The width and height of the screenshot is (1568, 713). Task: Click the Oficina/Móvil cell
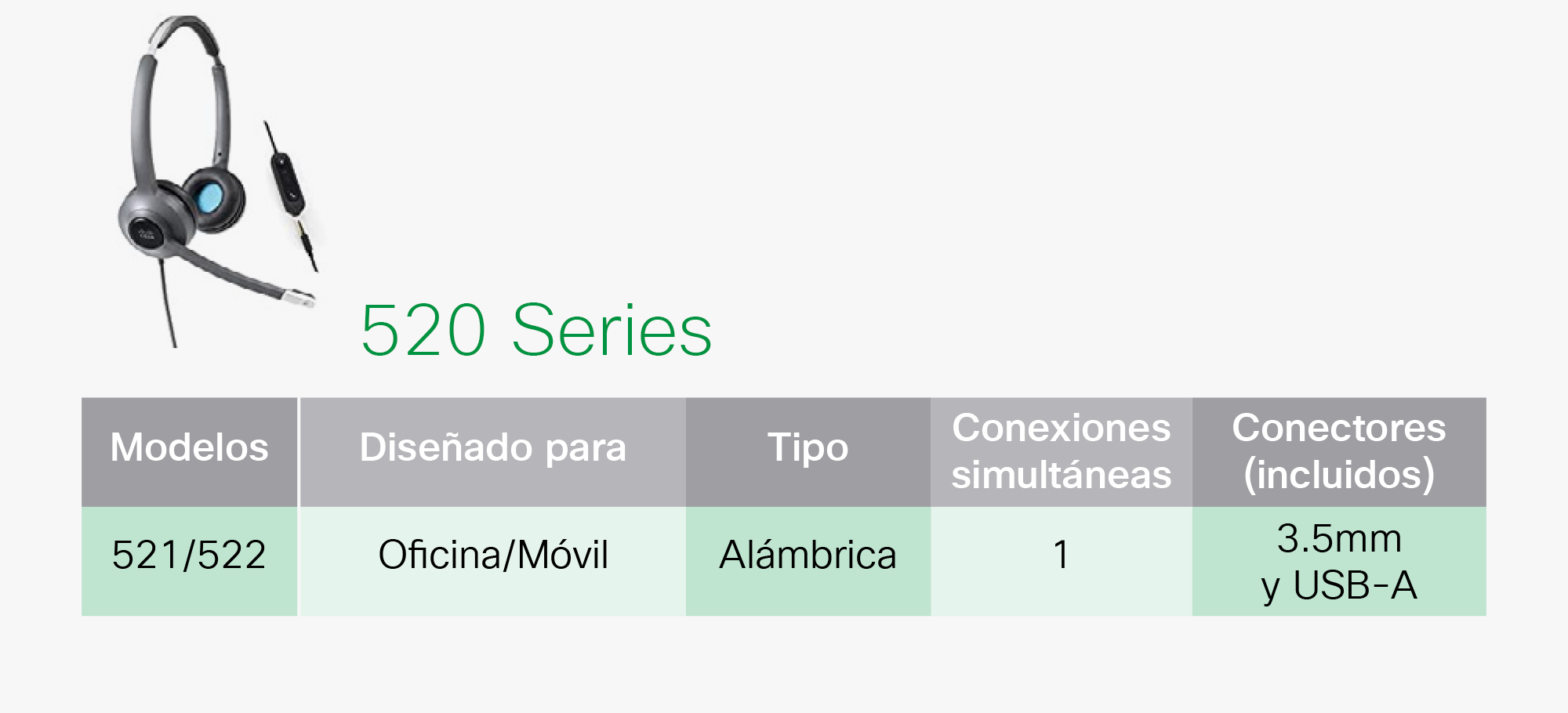492,561
